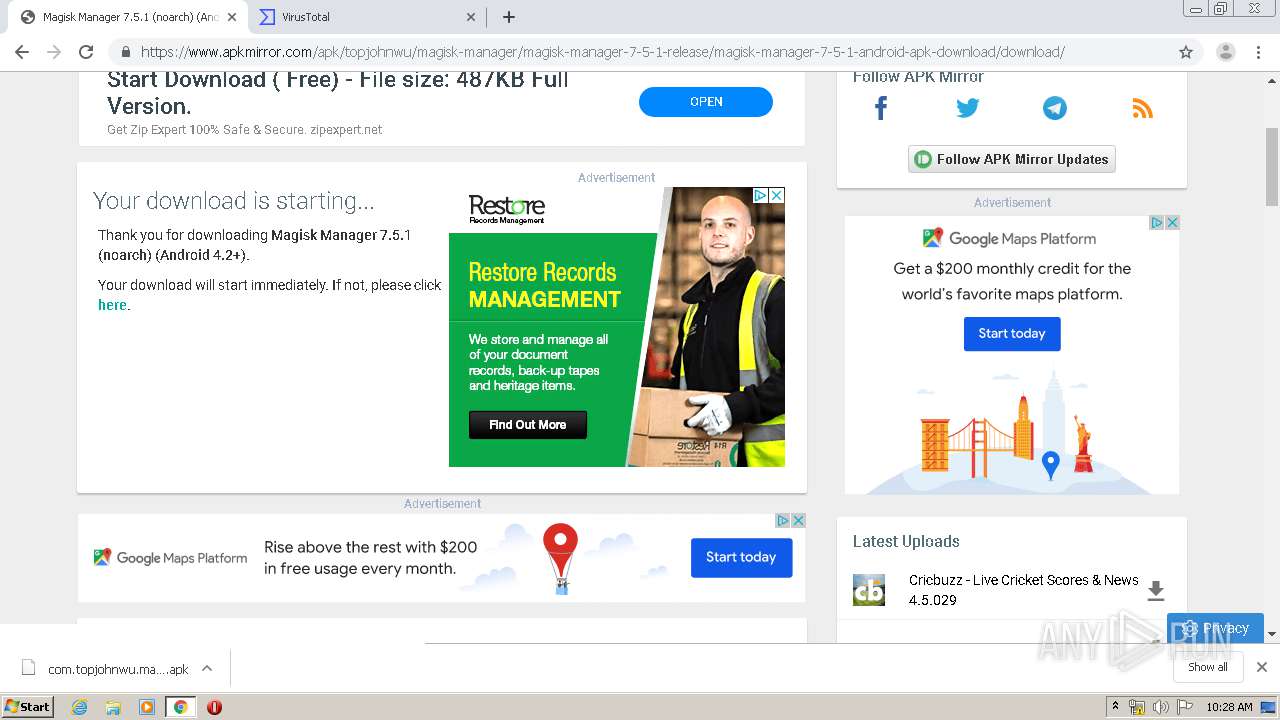
Task: Click scrollbar down arrow
Action: [x=1272, y=634]
